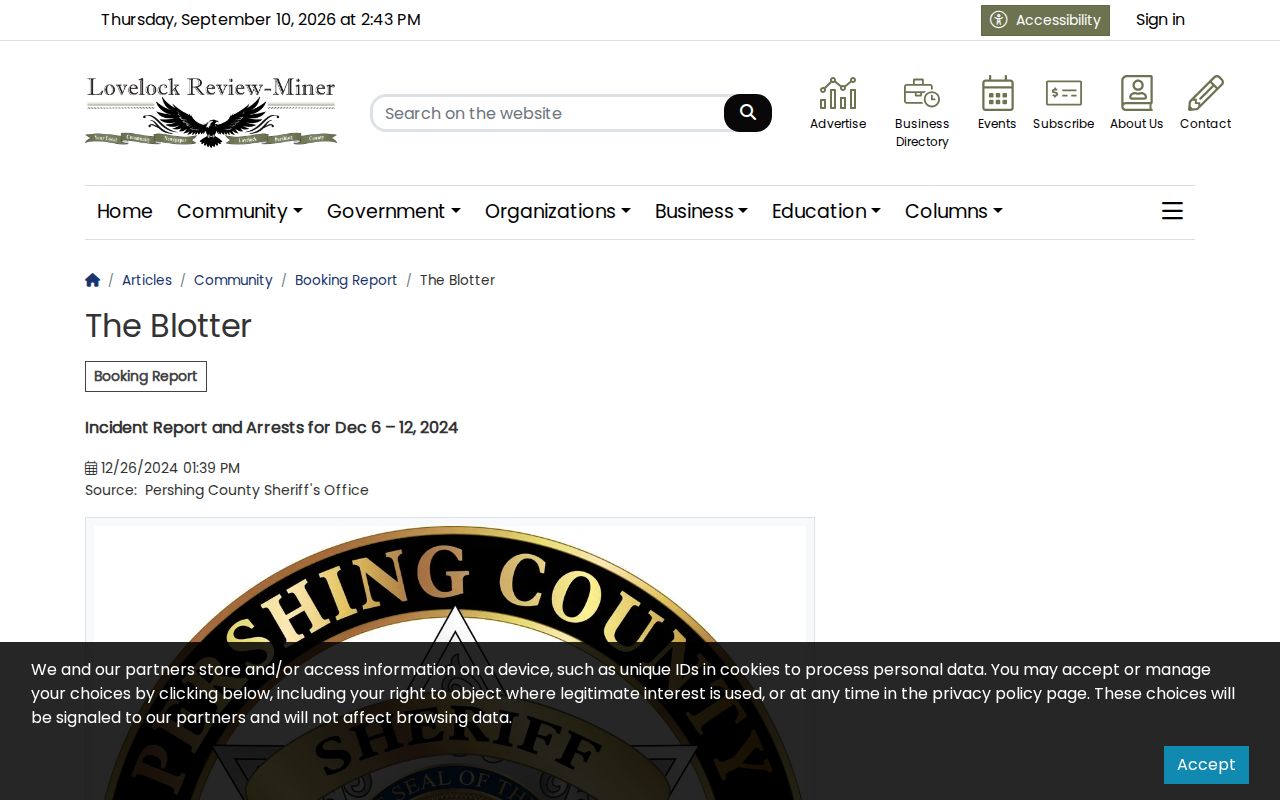Go to the Home menu item
The width and height of the screenshot is (1280, 800).
125,211
